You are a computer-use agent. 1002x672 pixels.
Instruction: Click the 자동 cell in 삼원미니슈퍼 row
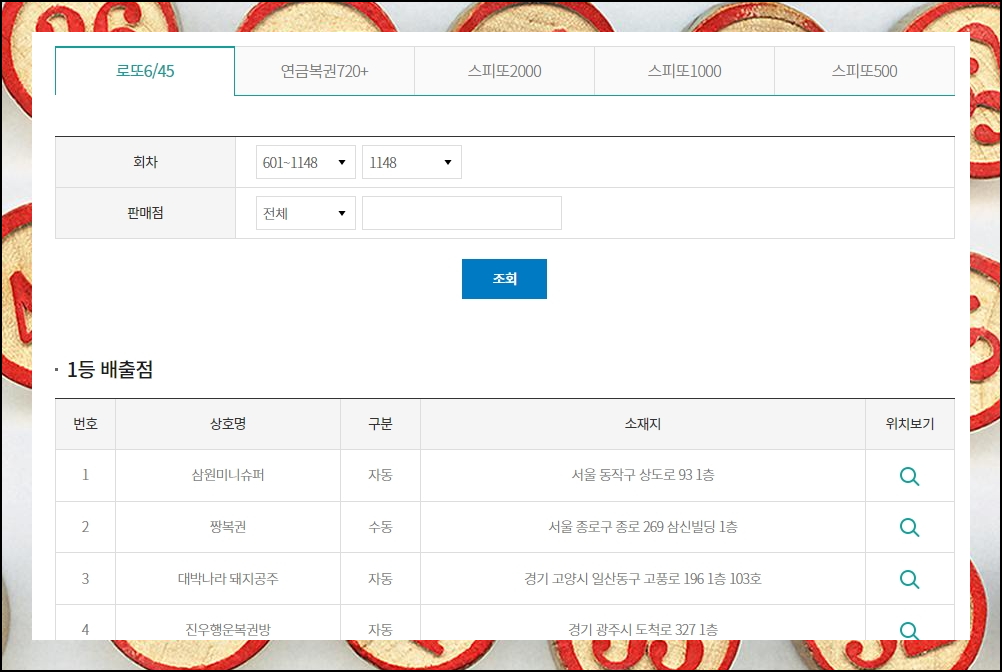tap(380, 475)
